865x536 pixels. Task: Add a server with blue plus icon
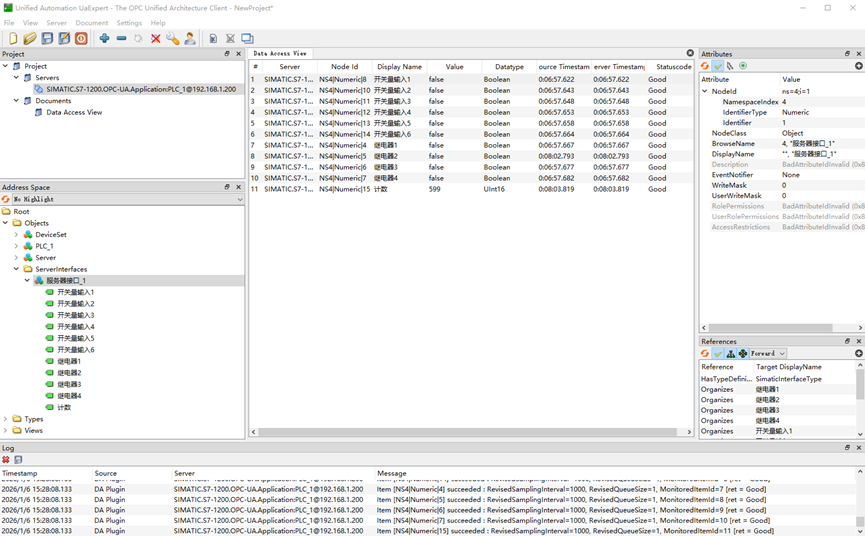[104, 38]
